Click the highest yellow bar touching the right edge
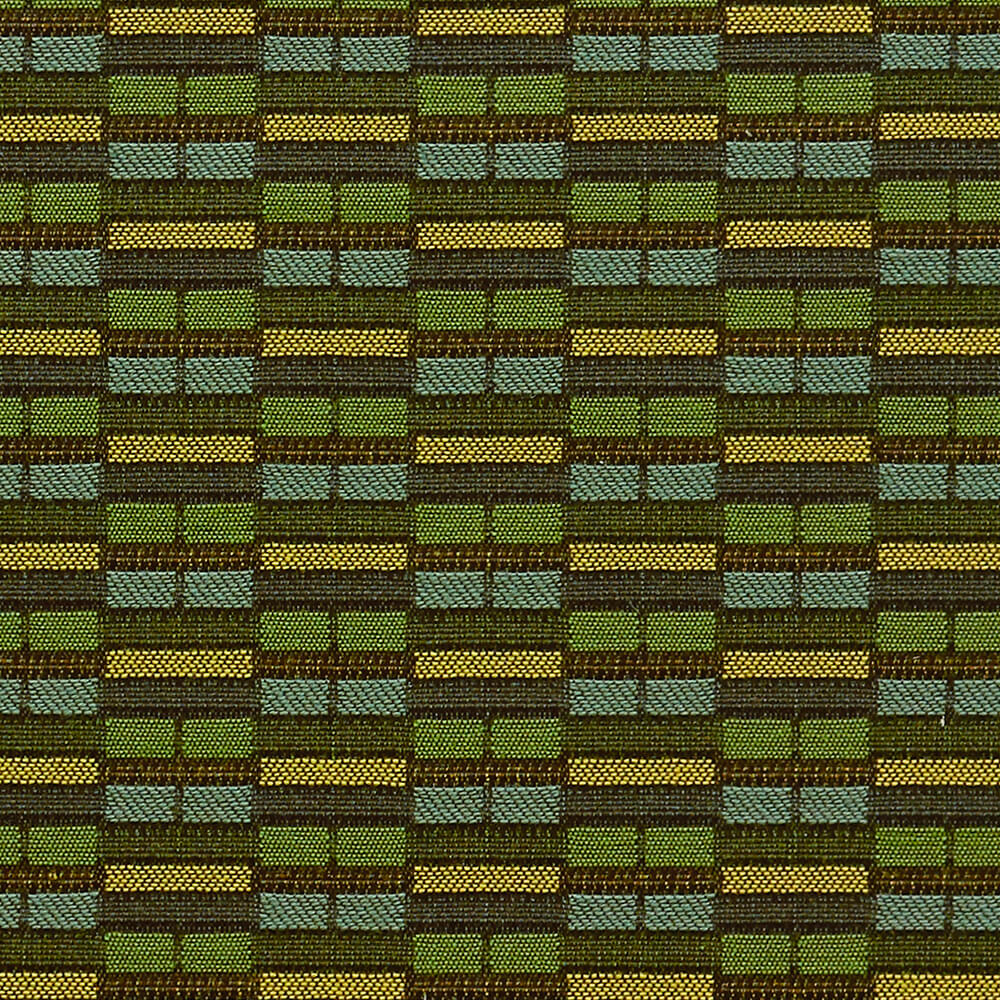1000x1000 pixels. pyautogui.click(x=940, y=127)
